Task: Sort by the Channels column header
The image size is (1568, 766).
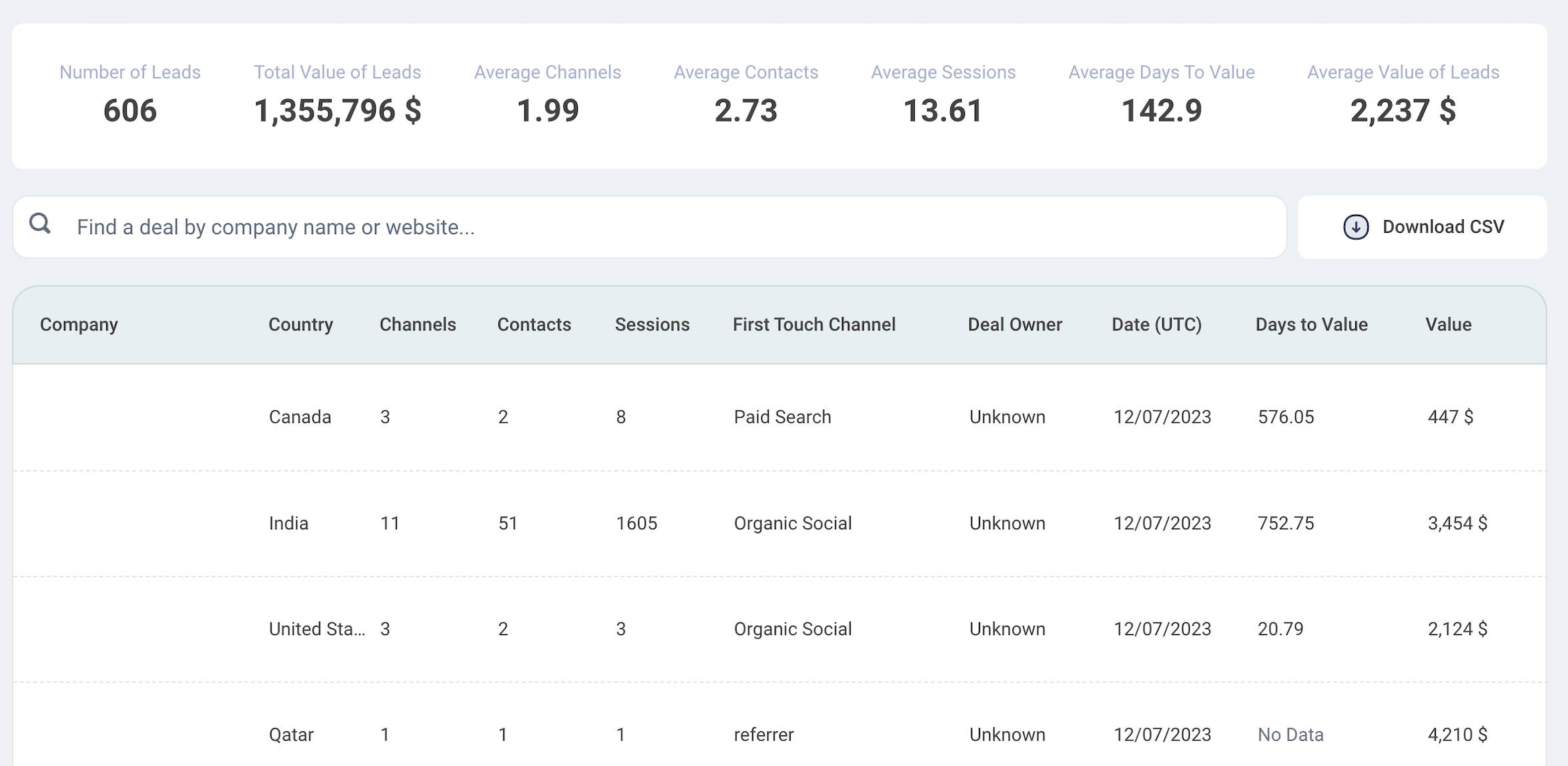Action: (x=418, y=324)
